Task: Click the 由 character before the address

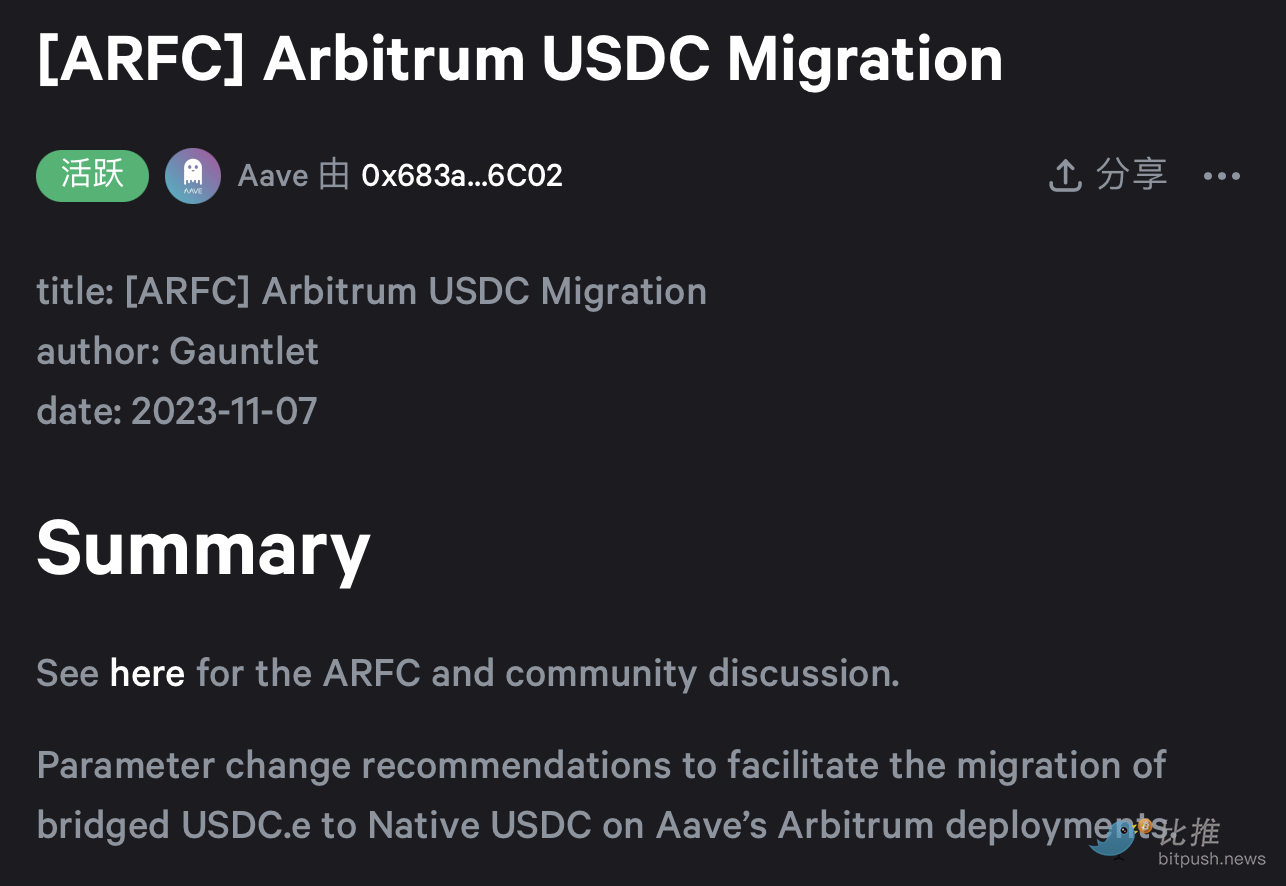Action: [334, 176]
